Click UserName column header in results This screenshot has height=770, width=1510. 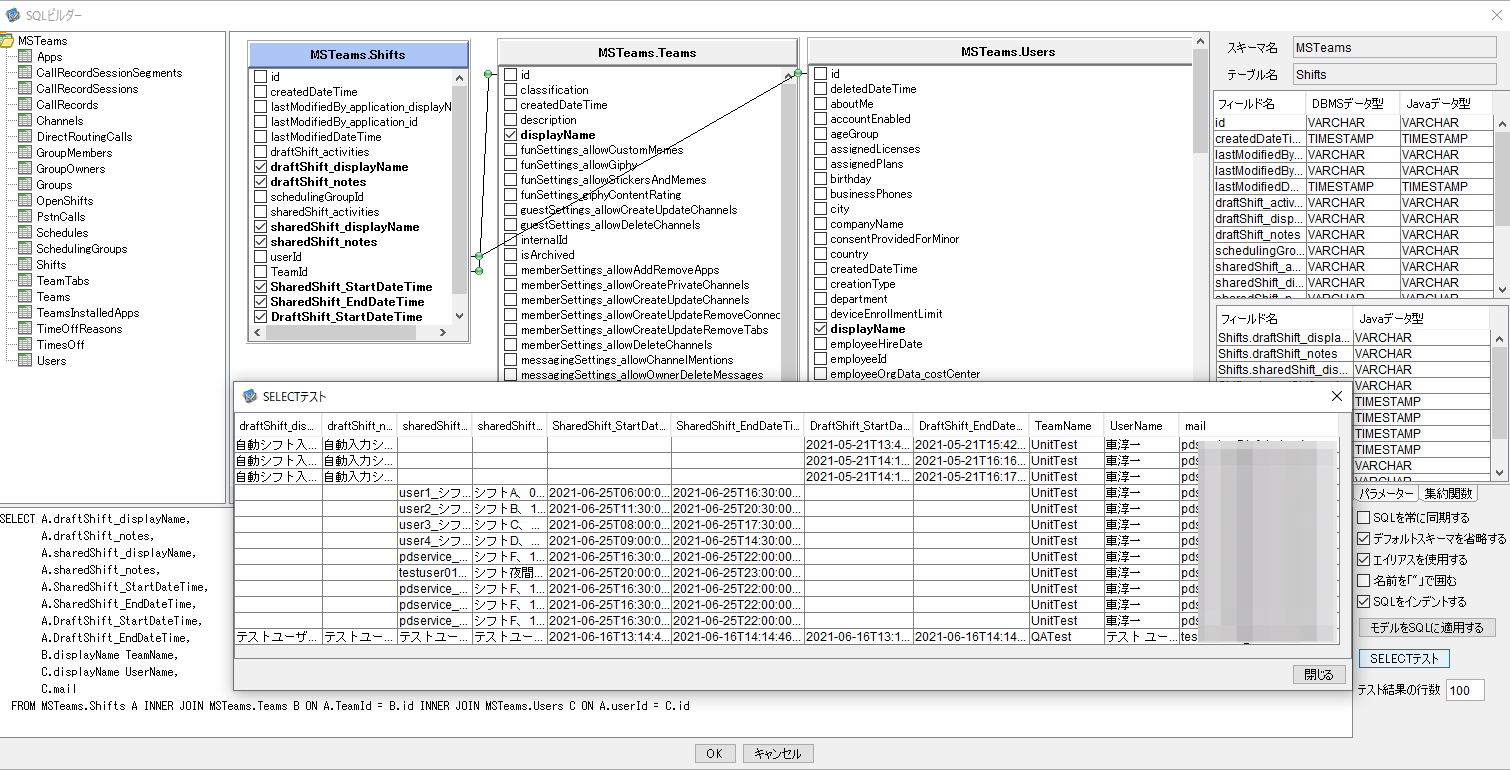(1141, 425)
